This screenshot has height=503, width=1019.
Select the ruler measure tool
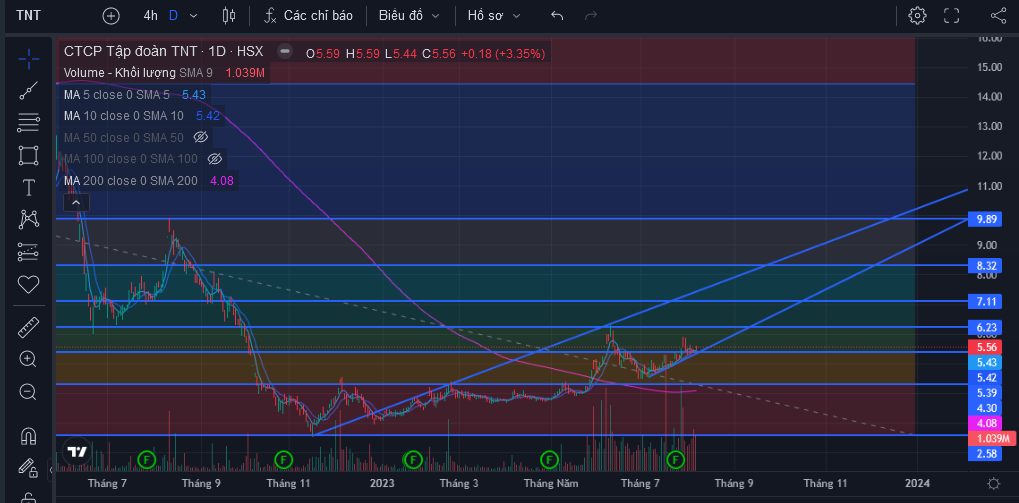[29, 327]
